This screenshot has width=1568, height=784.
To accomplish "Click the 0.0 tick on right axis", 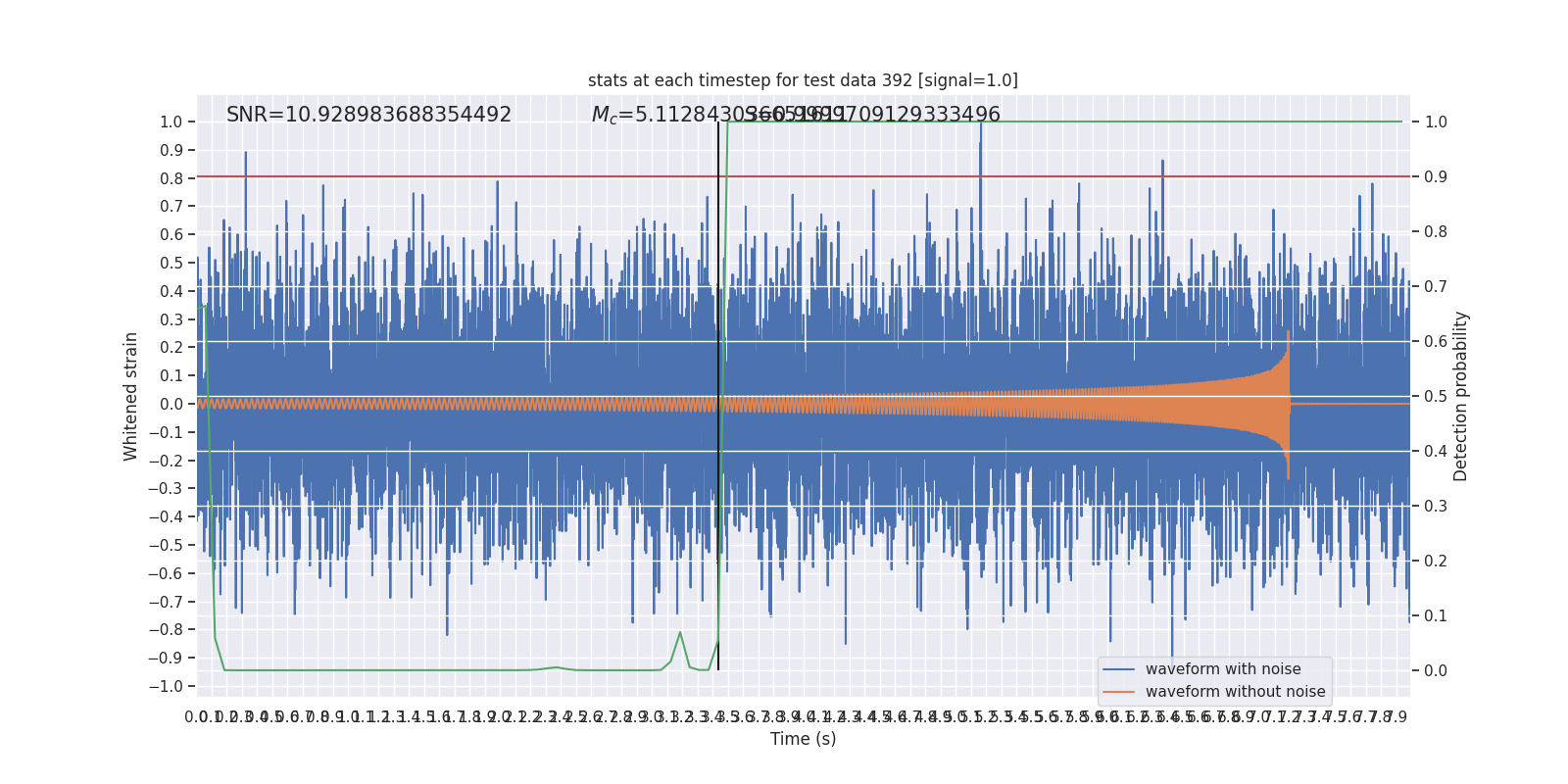I will click(1436, 670).
